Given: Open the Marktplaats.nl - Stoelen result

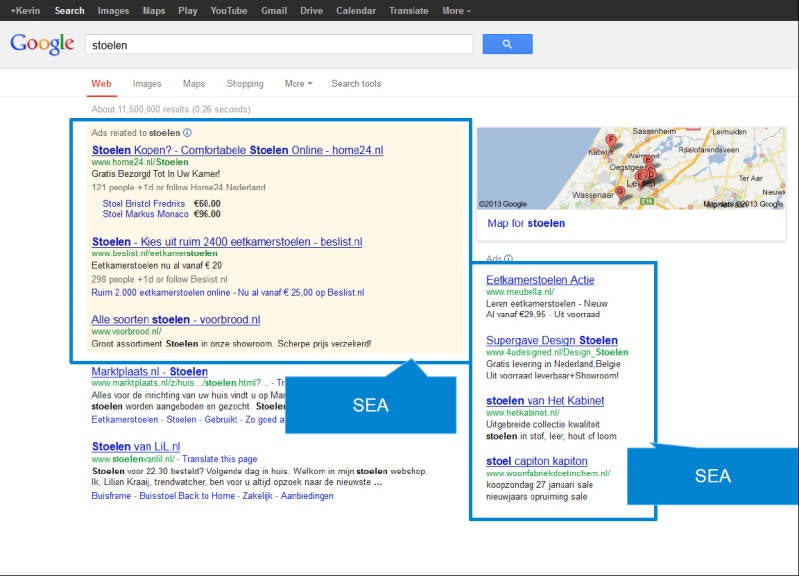Looking at the screenshot, I should tap(150, 372).
